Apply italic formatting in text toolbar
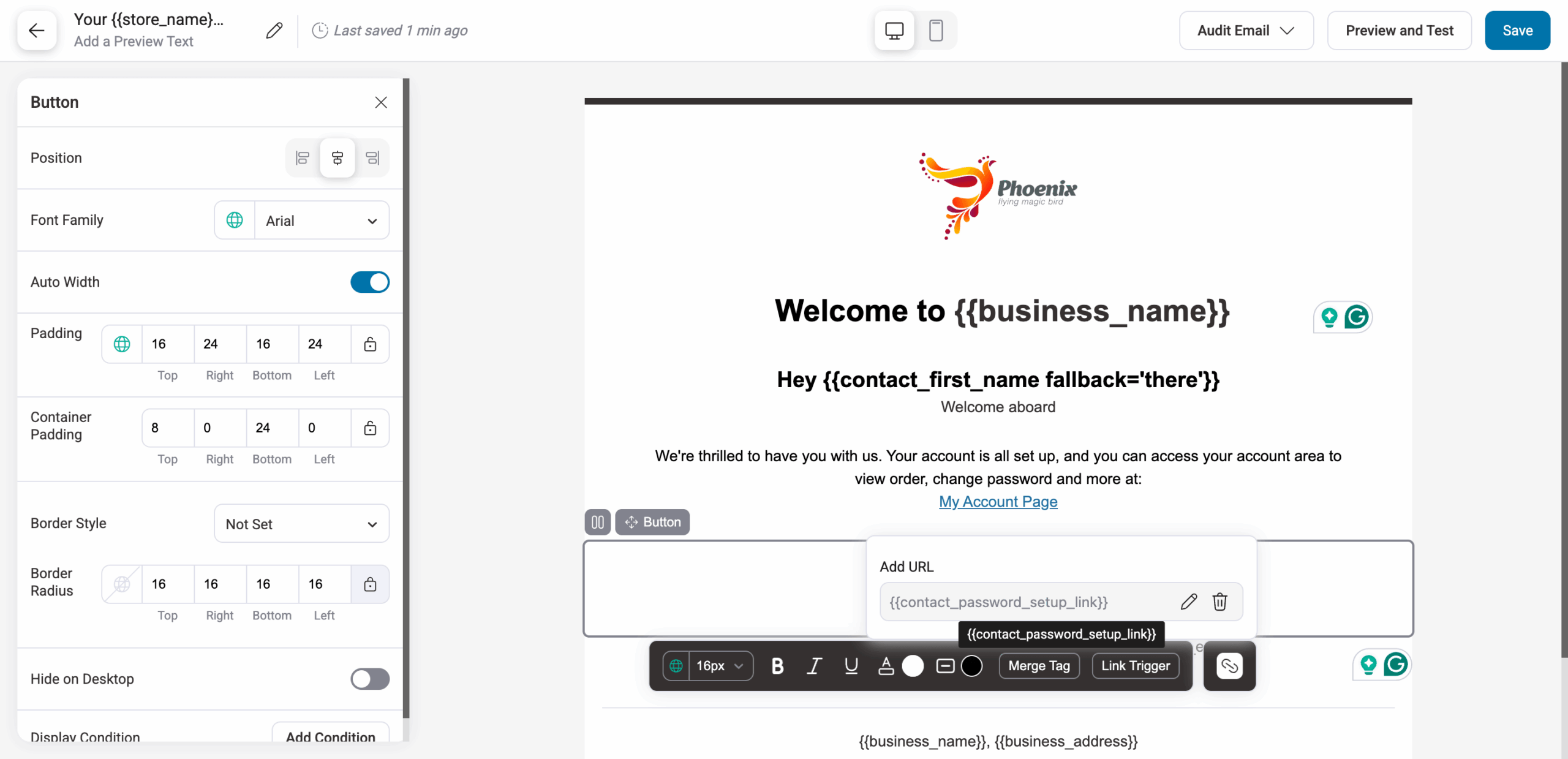Screen dimensions: 1568x759 point(814,666)
